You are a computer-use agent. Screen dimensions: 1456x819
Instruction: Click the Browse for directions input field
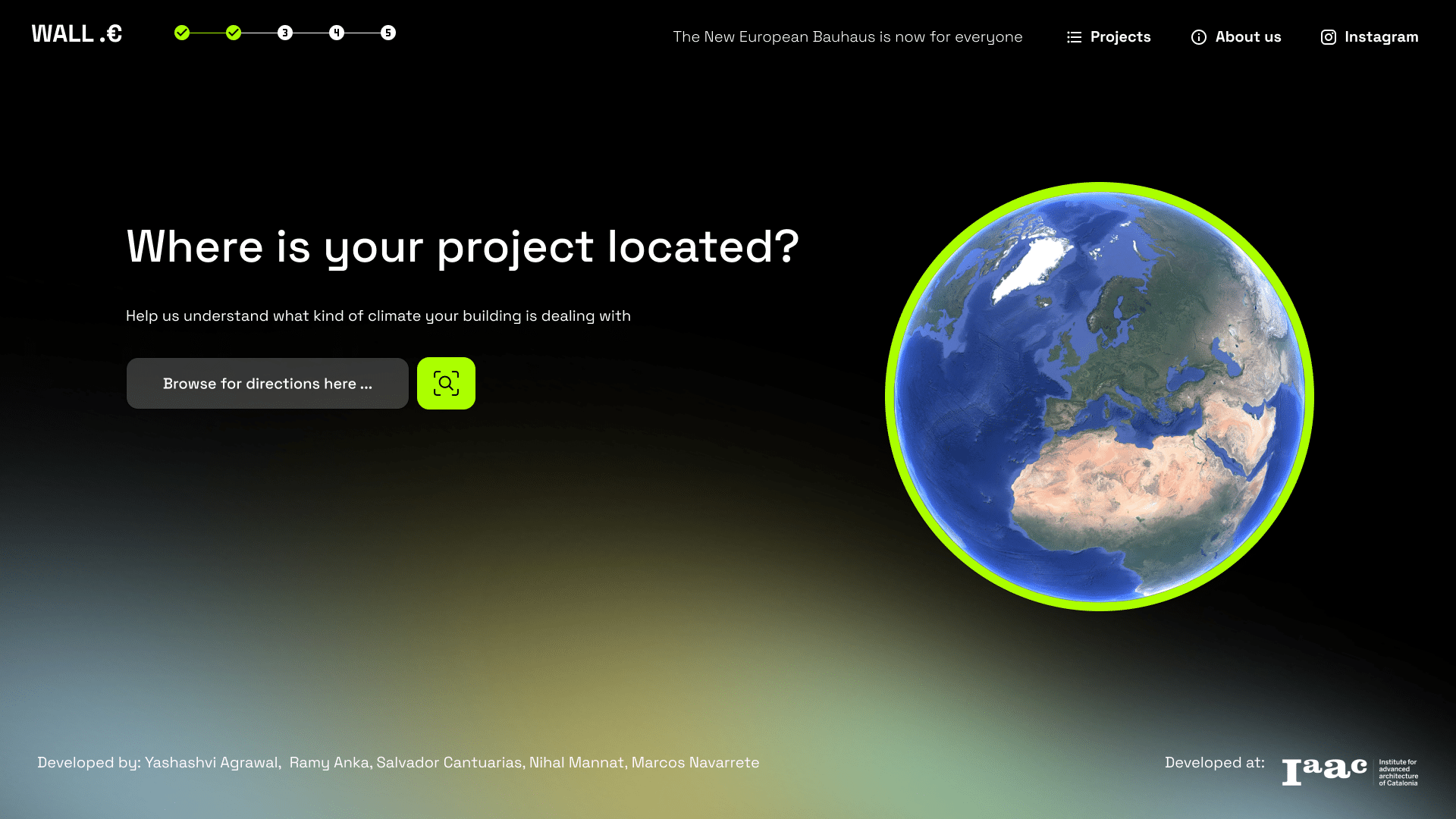(267, 384)
